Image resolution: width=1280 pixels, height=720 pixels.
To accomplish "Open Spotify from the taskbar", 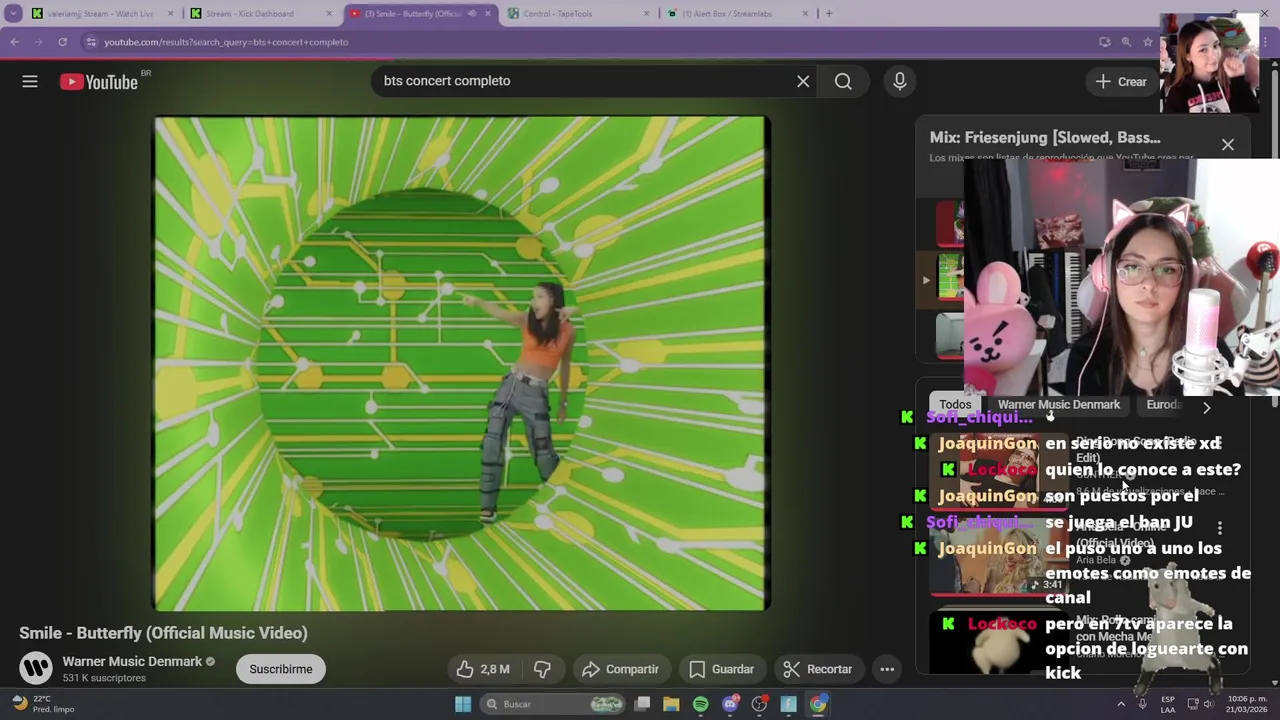I will pos(700,704).
